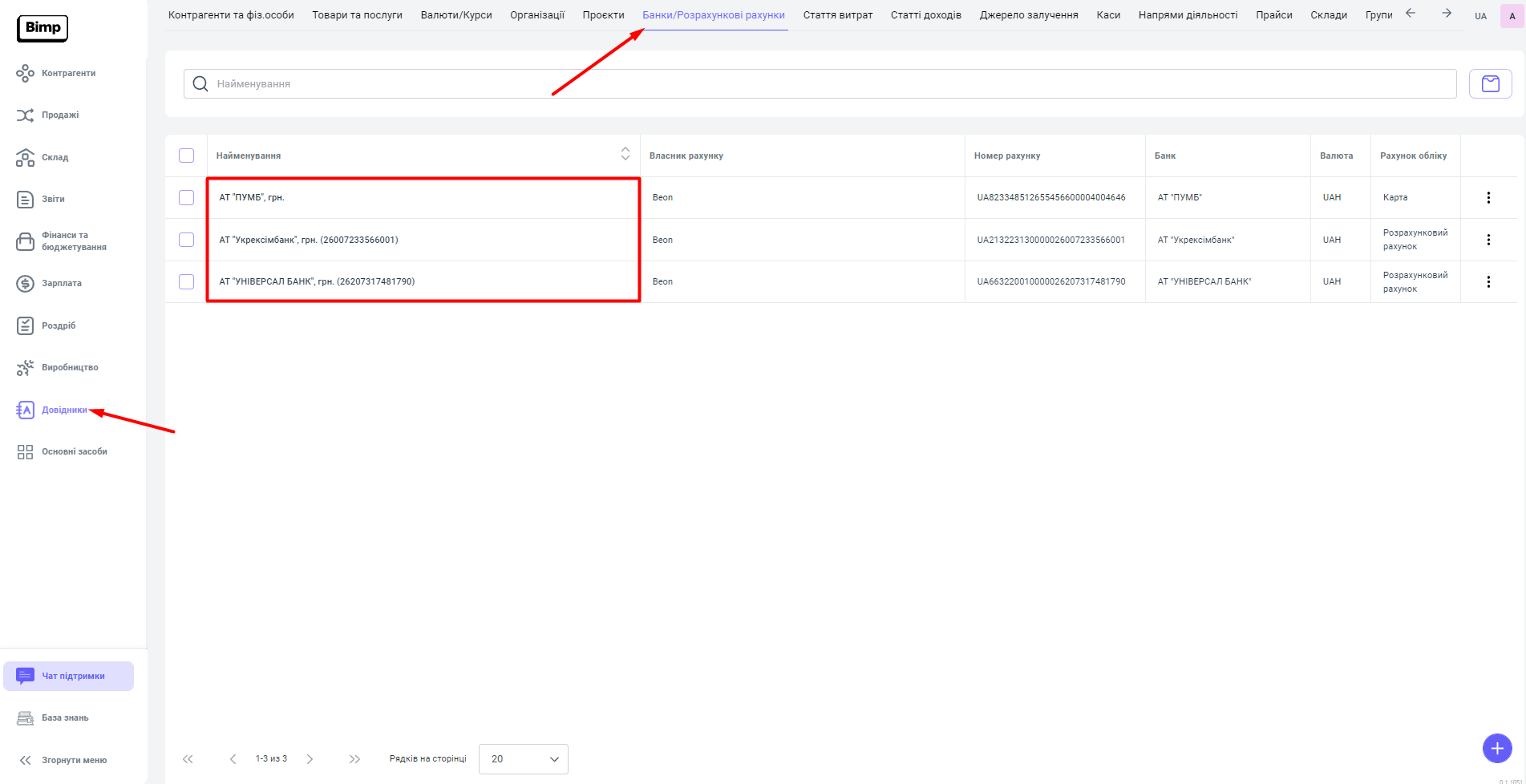
Task: Open the rows-per-page dropdown showing 20
Action: pos(523,759)
